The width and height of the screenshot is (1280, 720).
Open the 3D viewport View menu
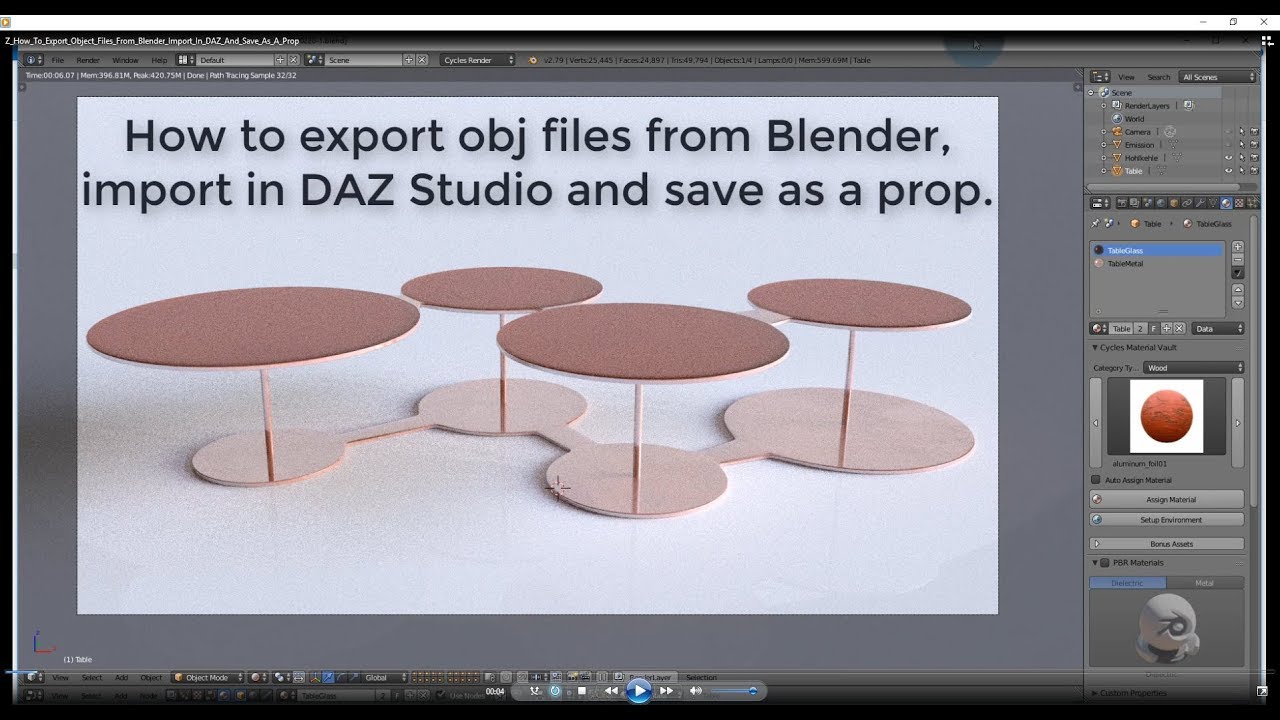click(60, 678)
